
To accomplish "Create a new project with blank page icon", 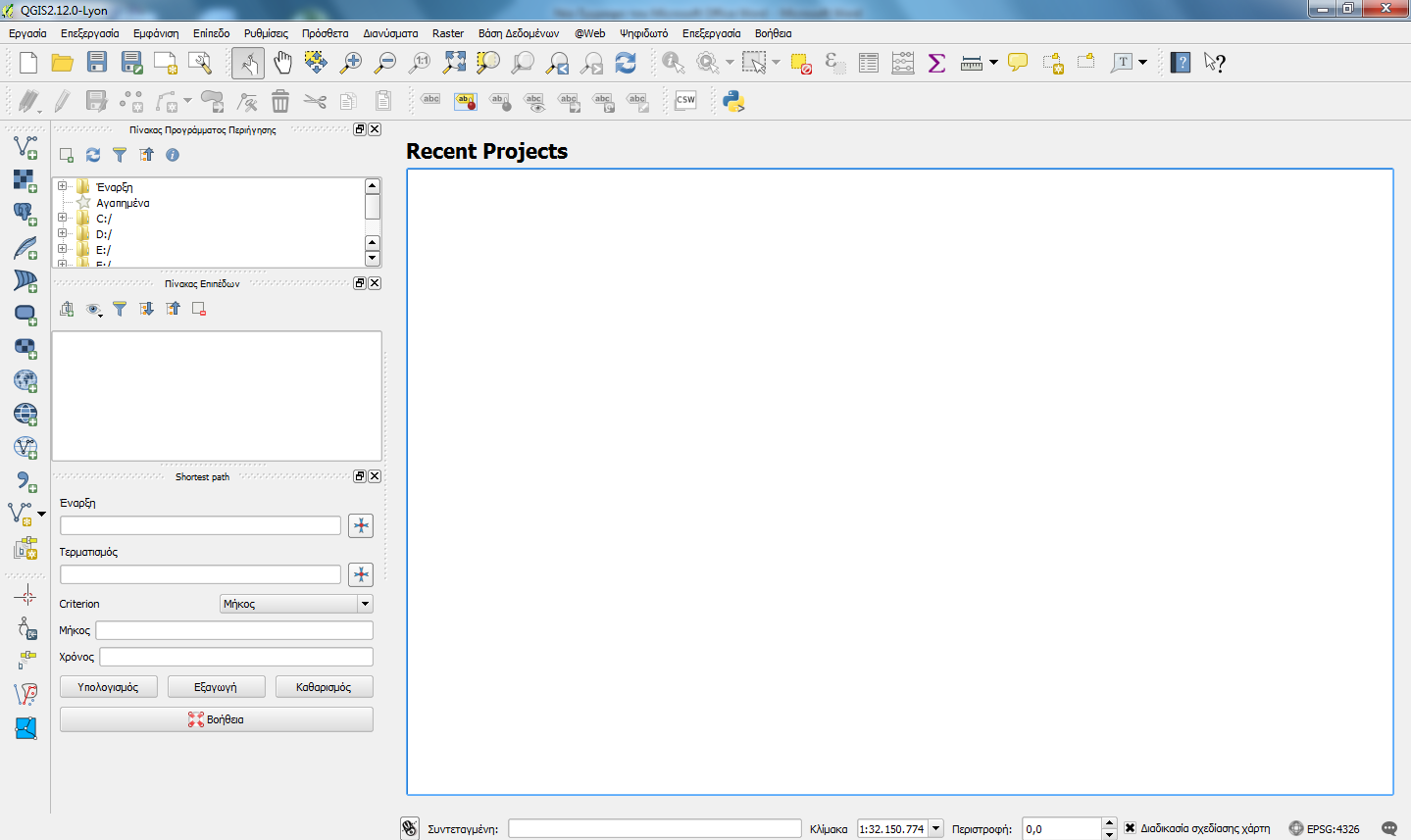I will [x=28, y=63].
